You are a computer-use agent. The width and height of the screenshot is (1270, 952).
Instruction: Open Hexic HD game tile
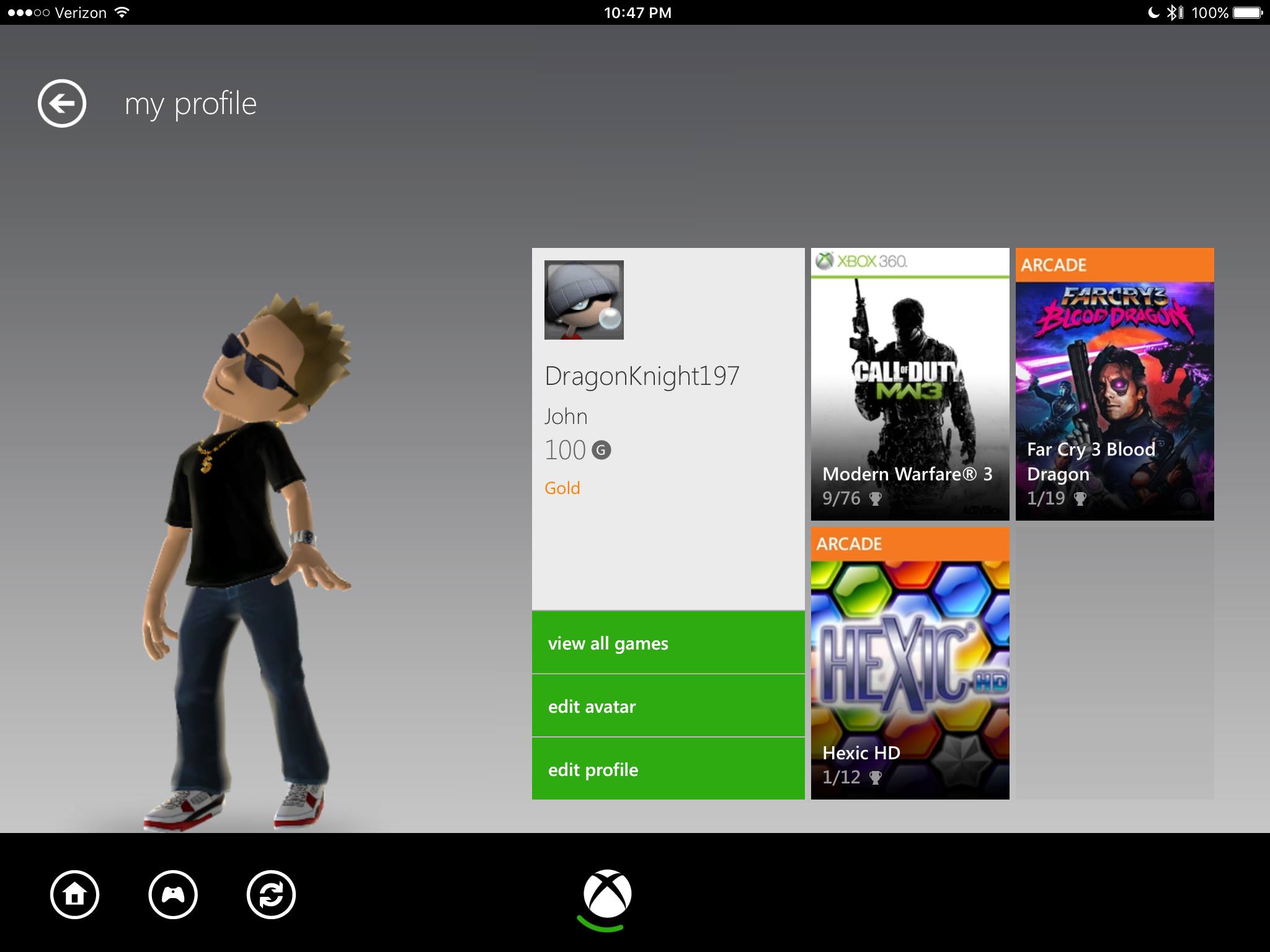coord(910,663)
